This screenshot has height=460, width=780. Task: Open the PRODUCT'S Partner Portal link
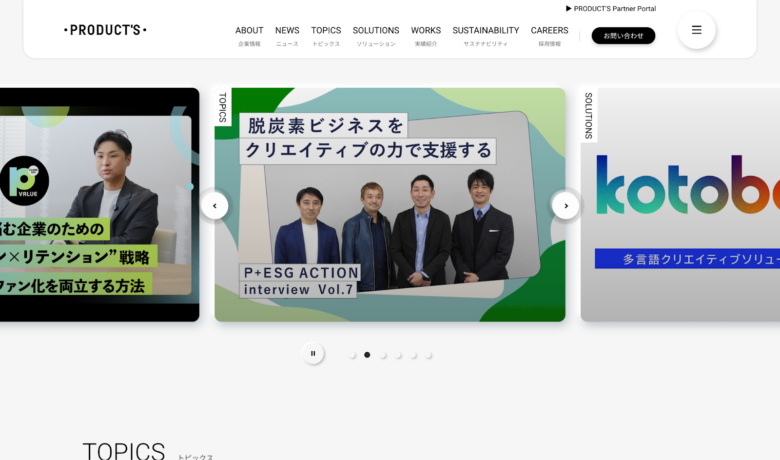click(x=611, y=8)
